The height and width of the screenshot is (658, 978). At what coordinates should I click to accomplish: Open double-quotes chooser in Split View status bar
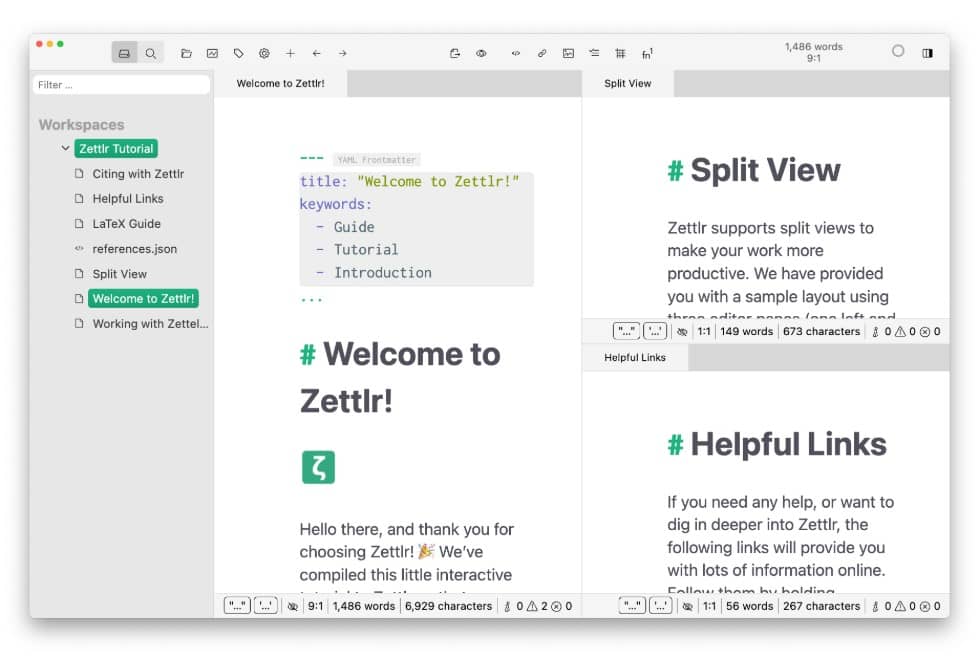click(x=627, y=331)
